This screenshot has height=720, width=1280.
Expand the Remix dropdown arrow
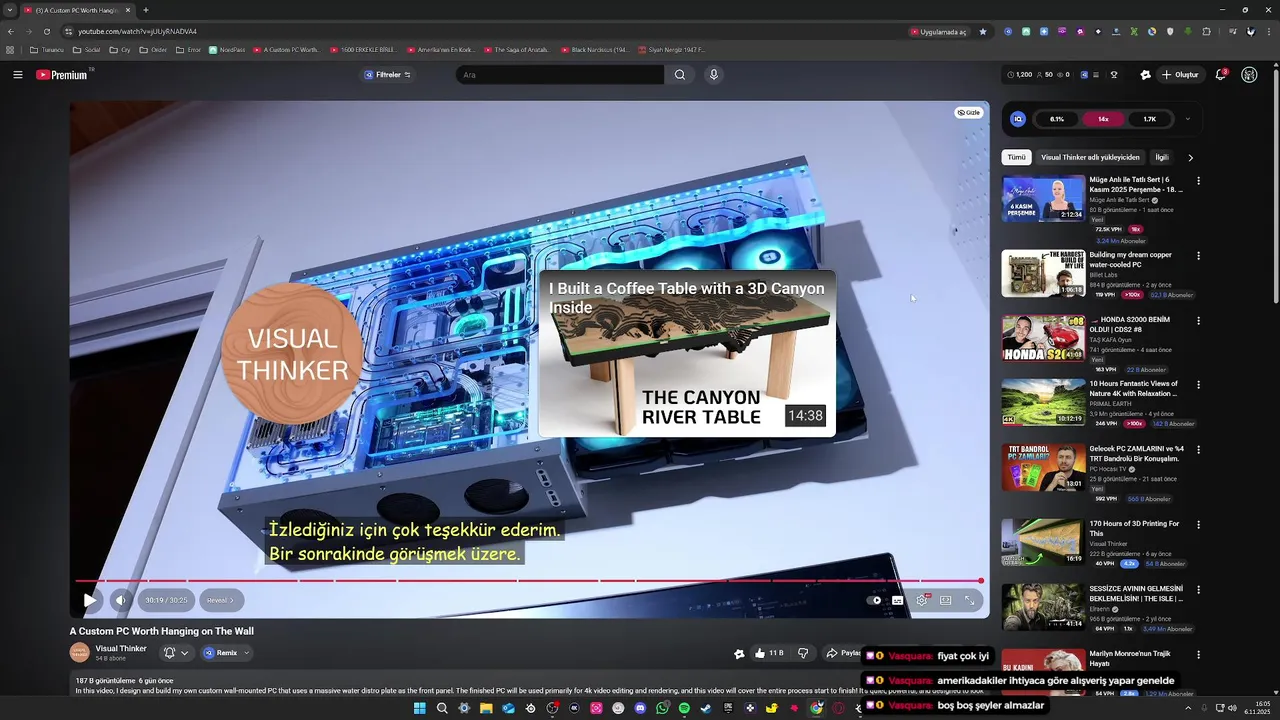coord(246,653)
